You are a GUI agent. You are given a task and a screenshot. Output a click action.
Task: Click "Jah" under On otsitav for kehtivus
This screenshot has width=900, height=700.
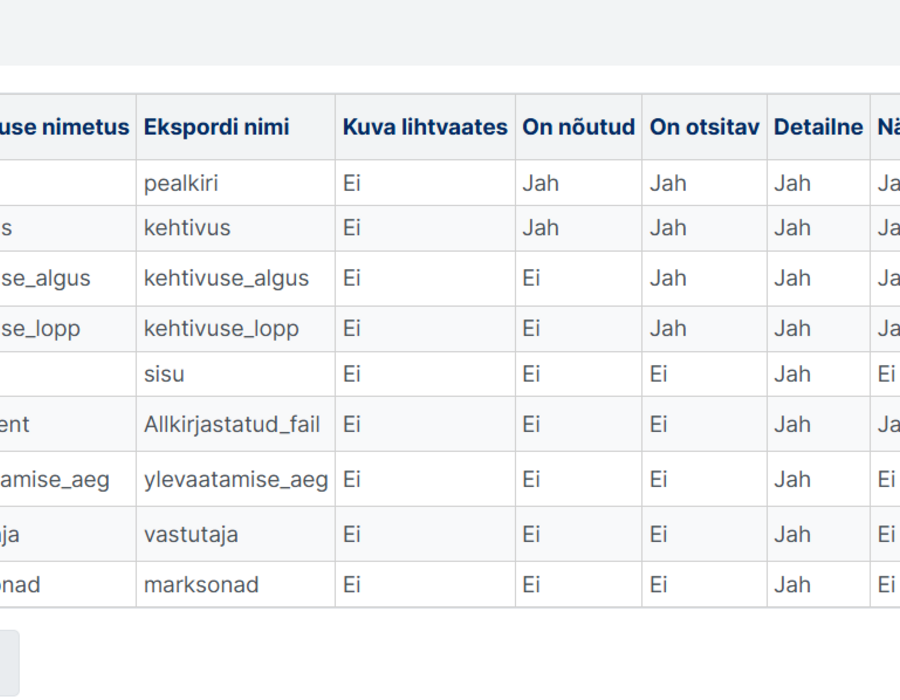point(668,228)
